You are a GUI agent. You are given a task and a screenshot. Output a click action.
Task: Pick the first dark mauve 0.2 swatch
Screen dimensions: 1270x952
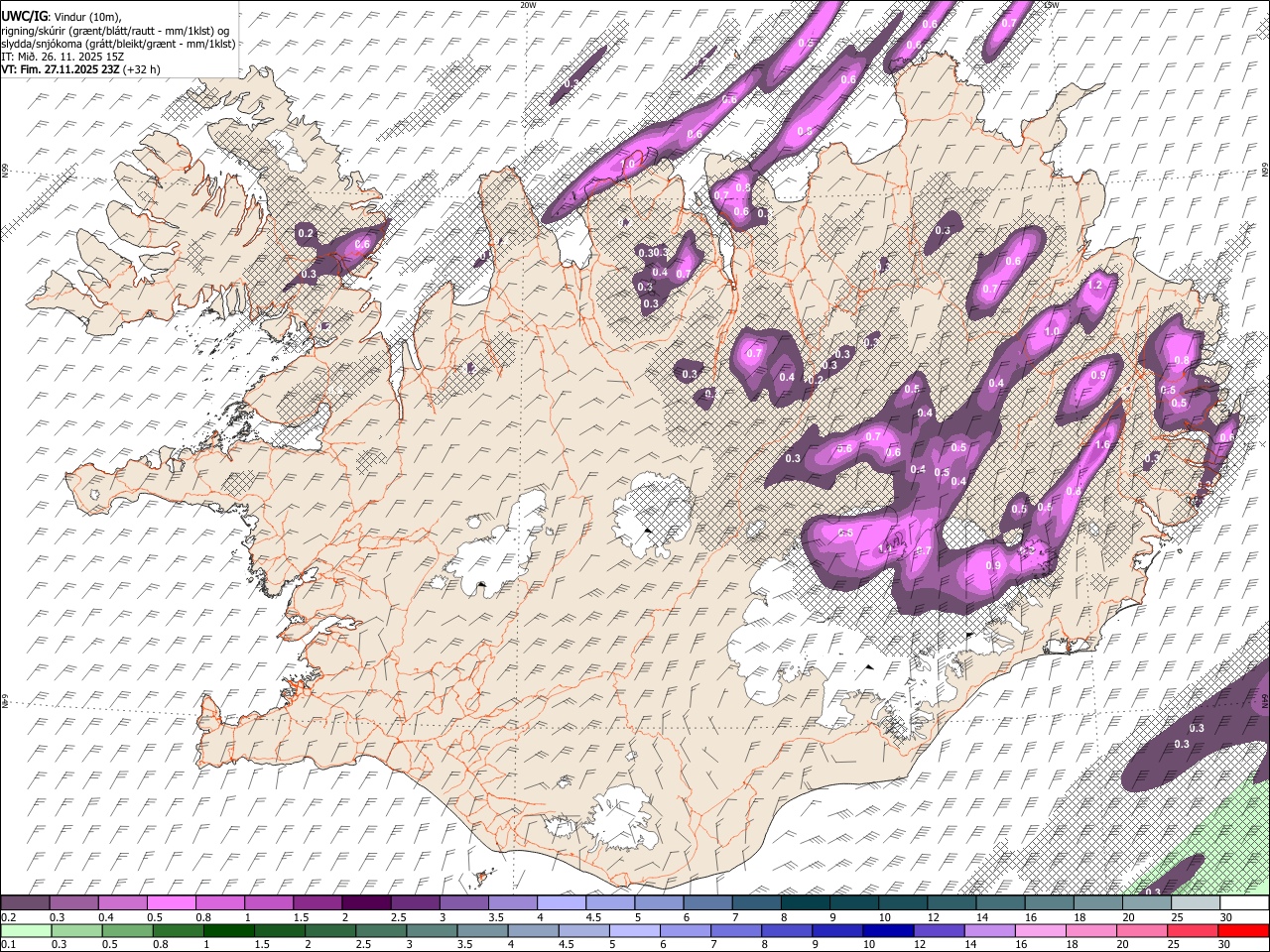pos(26,902)
